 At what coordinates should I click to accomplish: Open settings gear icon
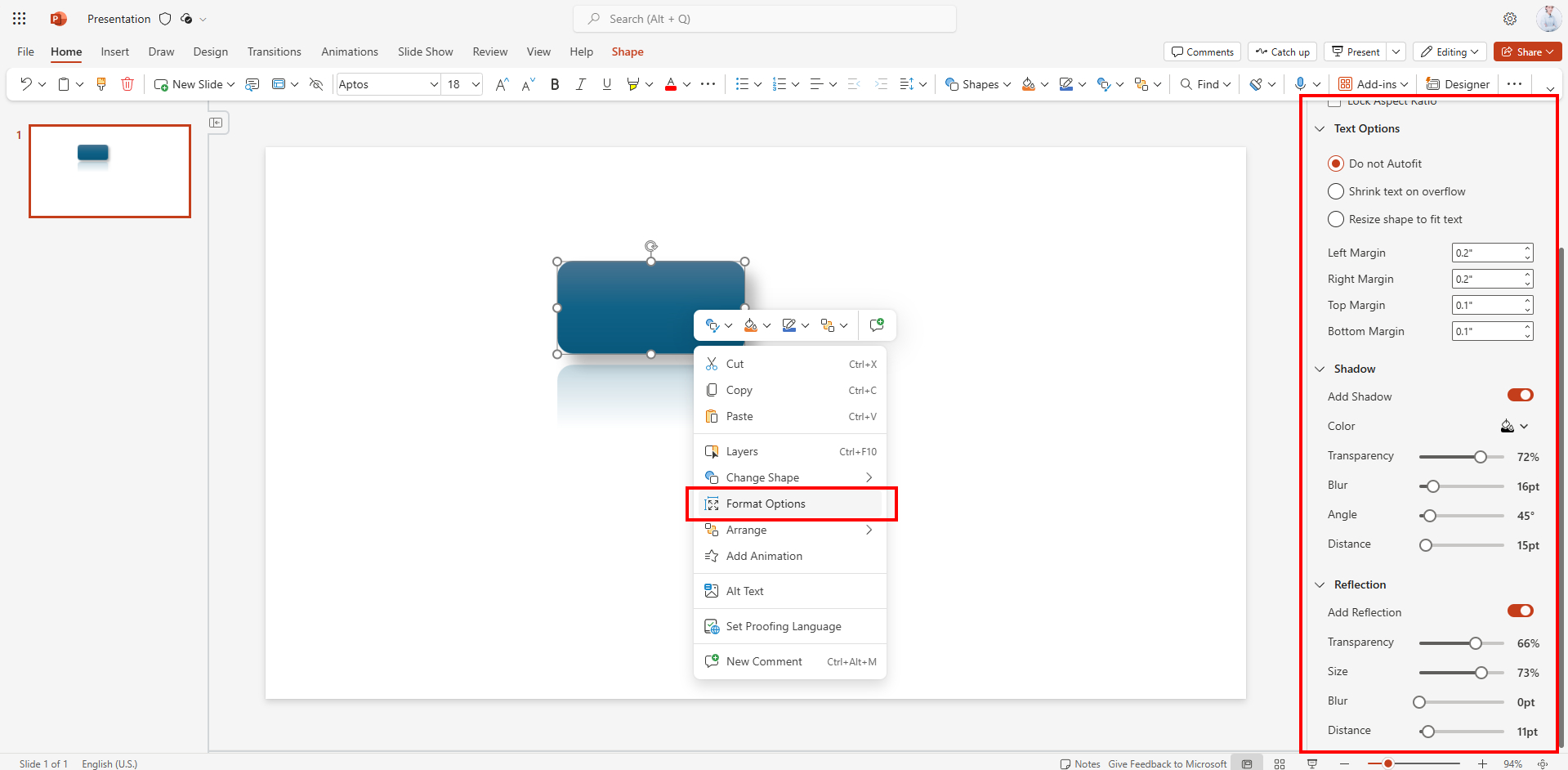pyautogui.click(x=1510, y=19)
